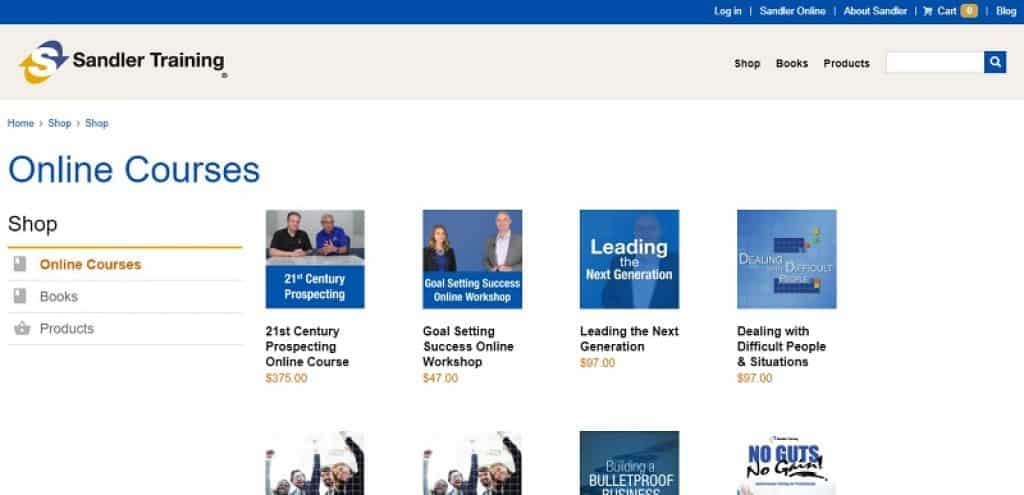Select Products in the header navigation
1024x495 pixels.
coord(846,63)
